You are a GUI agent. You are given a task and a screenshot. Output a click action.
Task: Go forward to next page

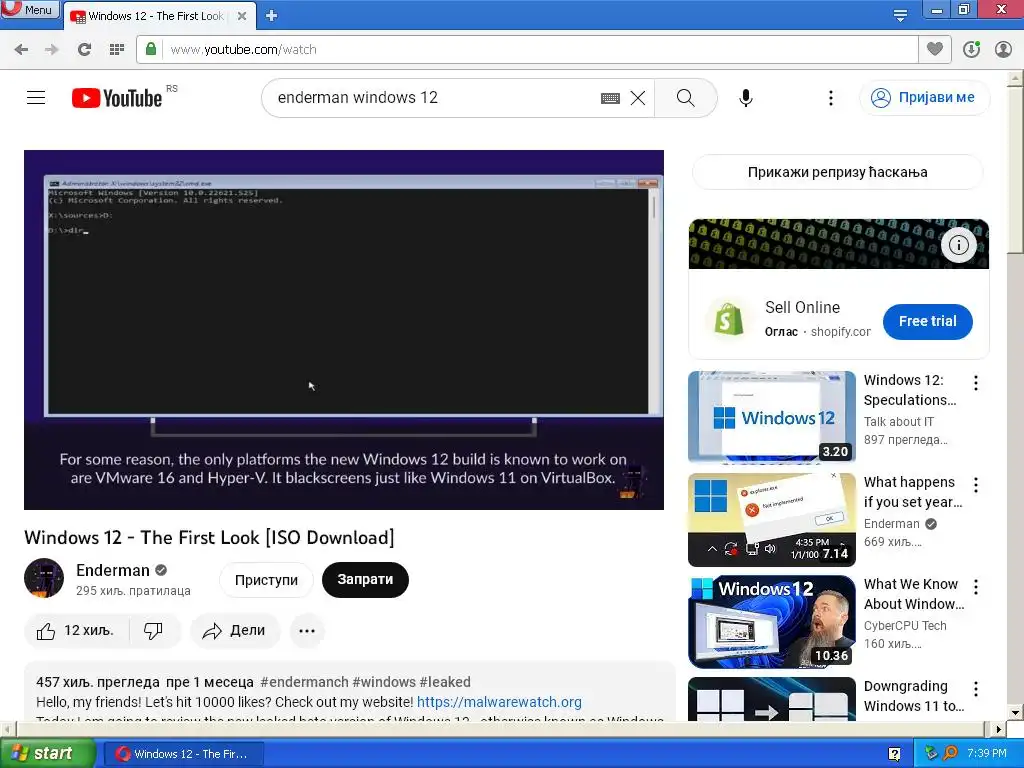pos(52,49)
